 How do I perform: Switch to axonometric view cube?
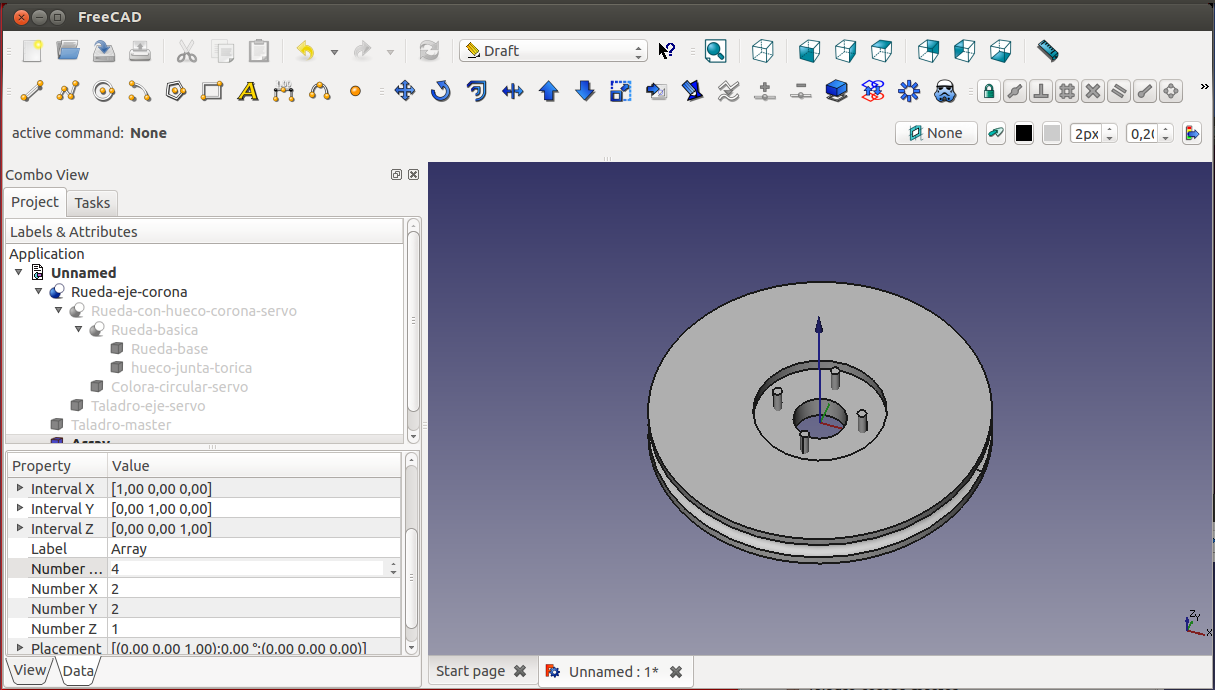coord(763,51)
